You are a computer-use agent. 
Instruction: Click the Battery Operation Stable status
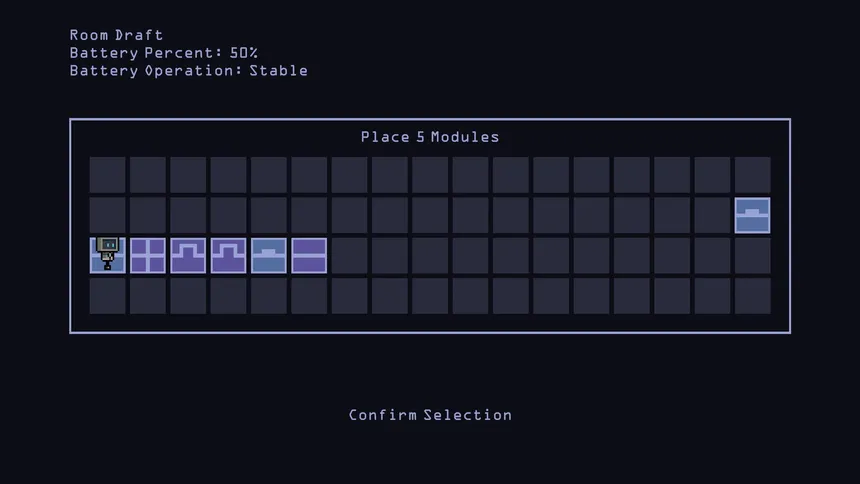click(x=189, y=71)
